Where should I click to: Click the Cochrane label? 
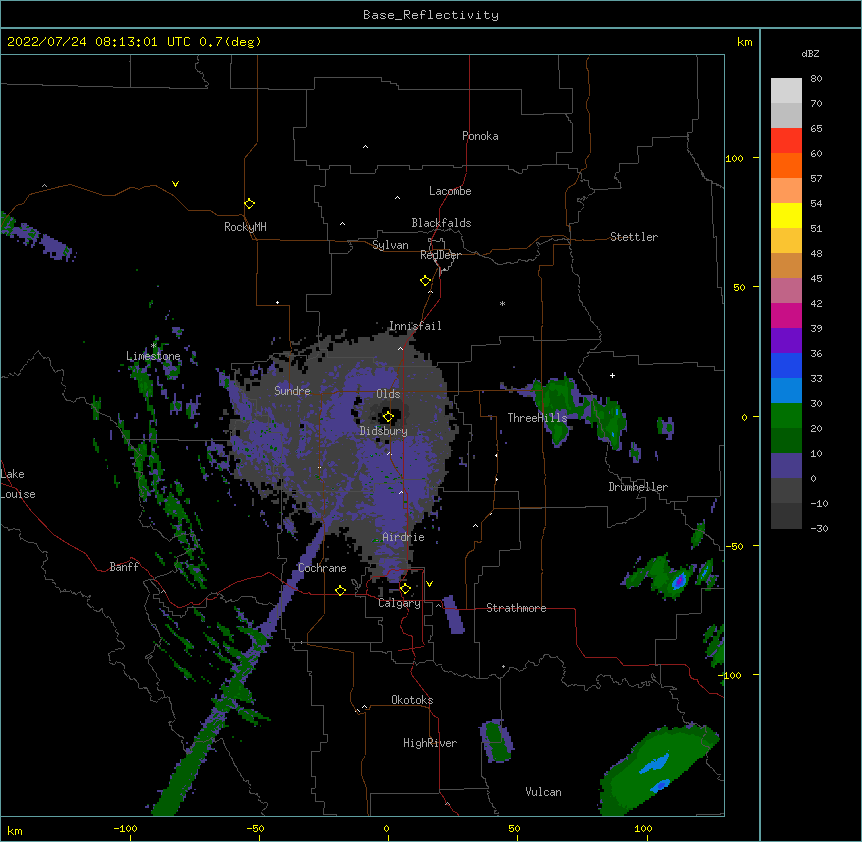pyautogui.click(x=322, y=568)
